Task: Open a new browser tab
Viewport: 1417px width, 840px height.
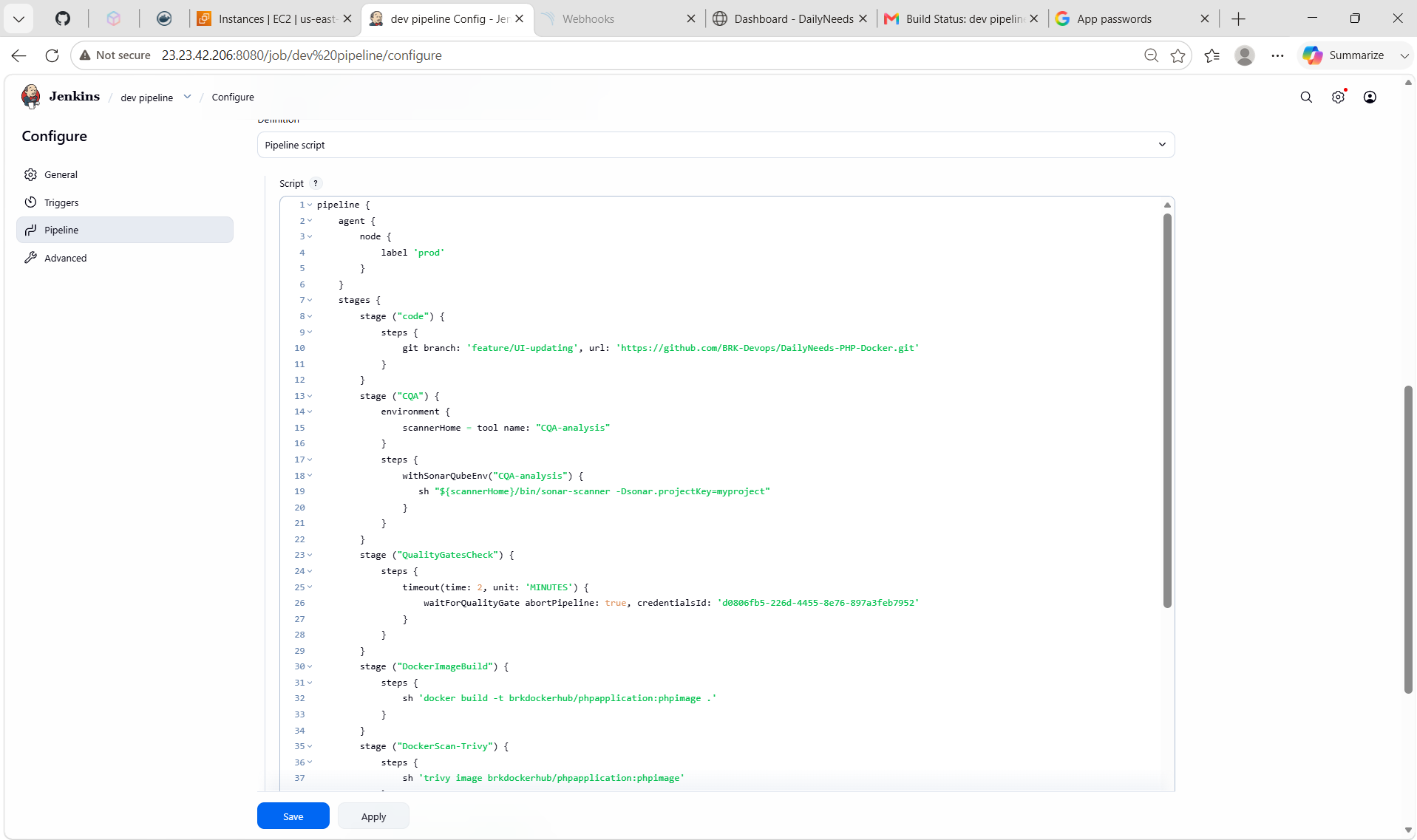Action: 1239,18
